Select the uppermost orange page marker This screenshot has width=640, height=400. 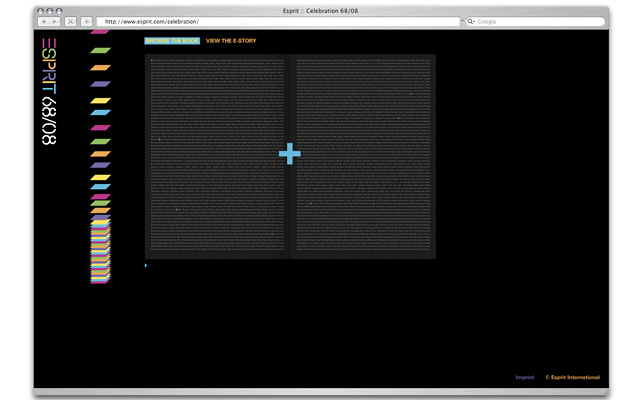tap(100, 68)
